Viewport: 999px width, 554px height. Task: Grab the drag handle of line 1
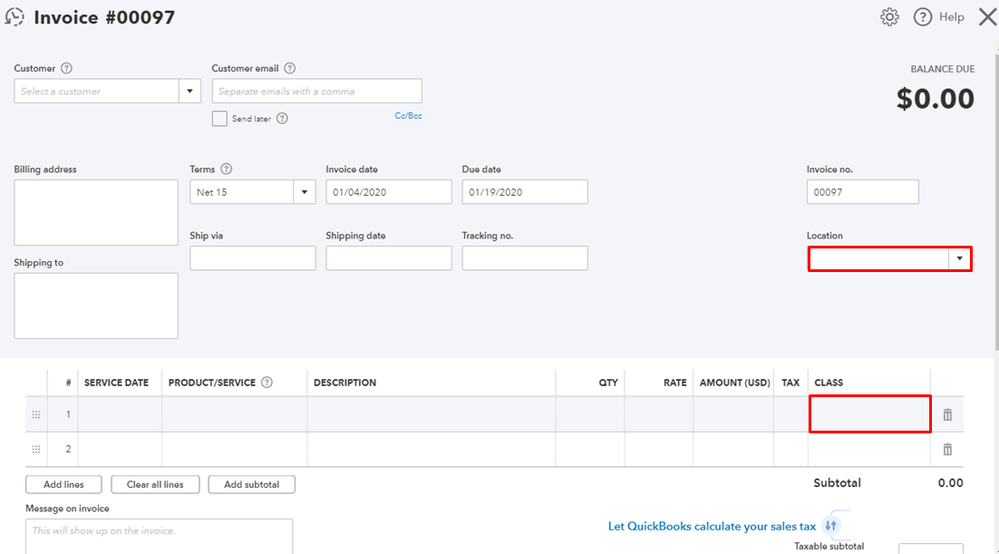(x=36, y=415)
